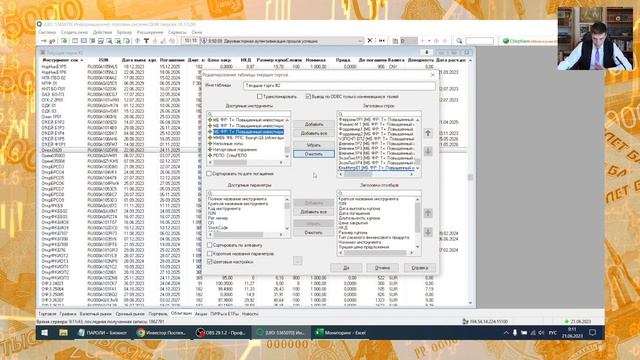This screenshot has width=640, height=360.
Task: Move selected column header down
Action: pos(428,232)
